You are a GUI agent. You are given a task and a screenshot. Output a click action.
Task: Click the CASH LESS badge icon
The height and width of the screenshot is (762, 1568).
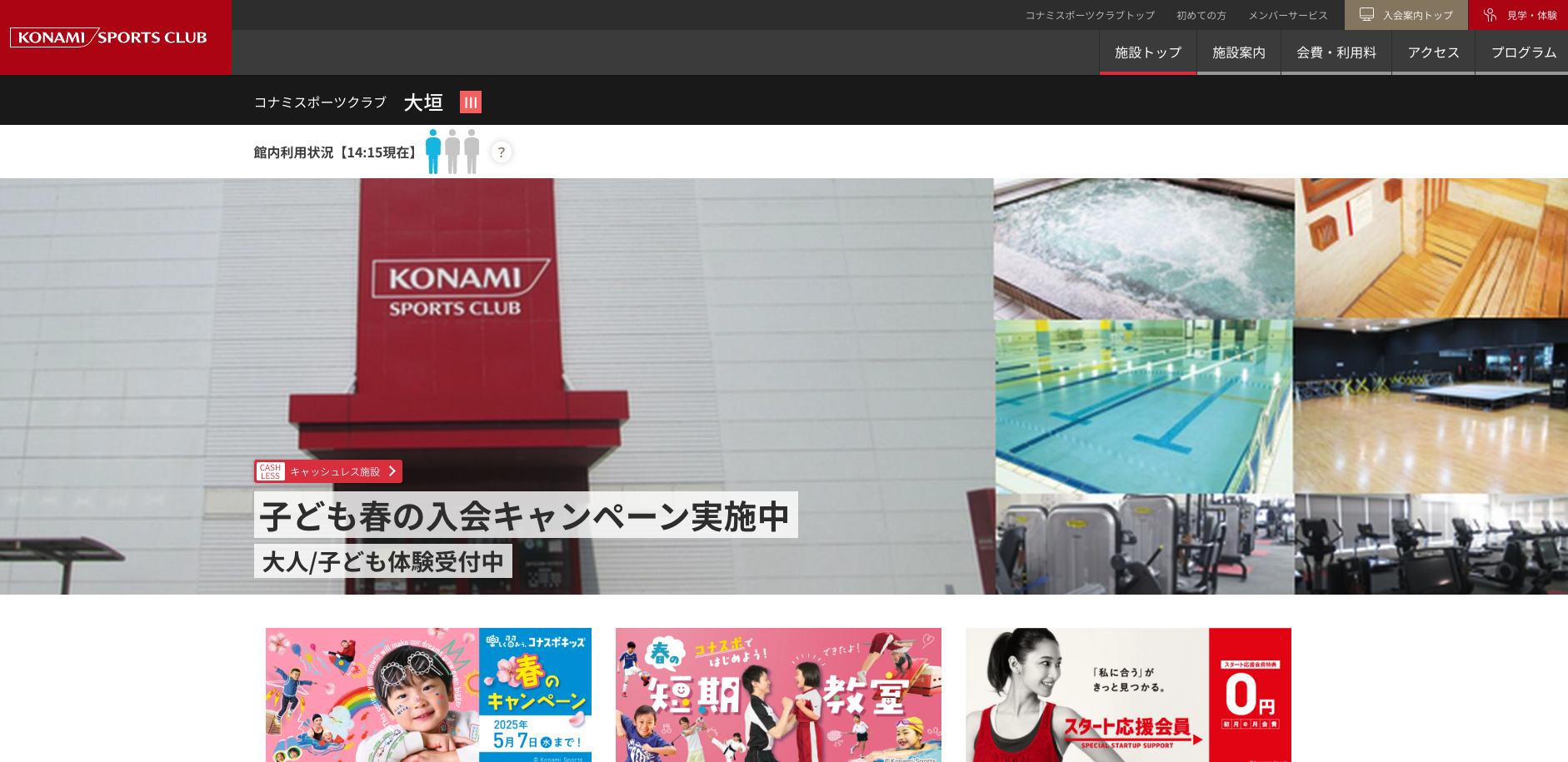(271, 471)
